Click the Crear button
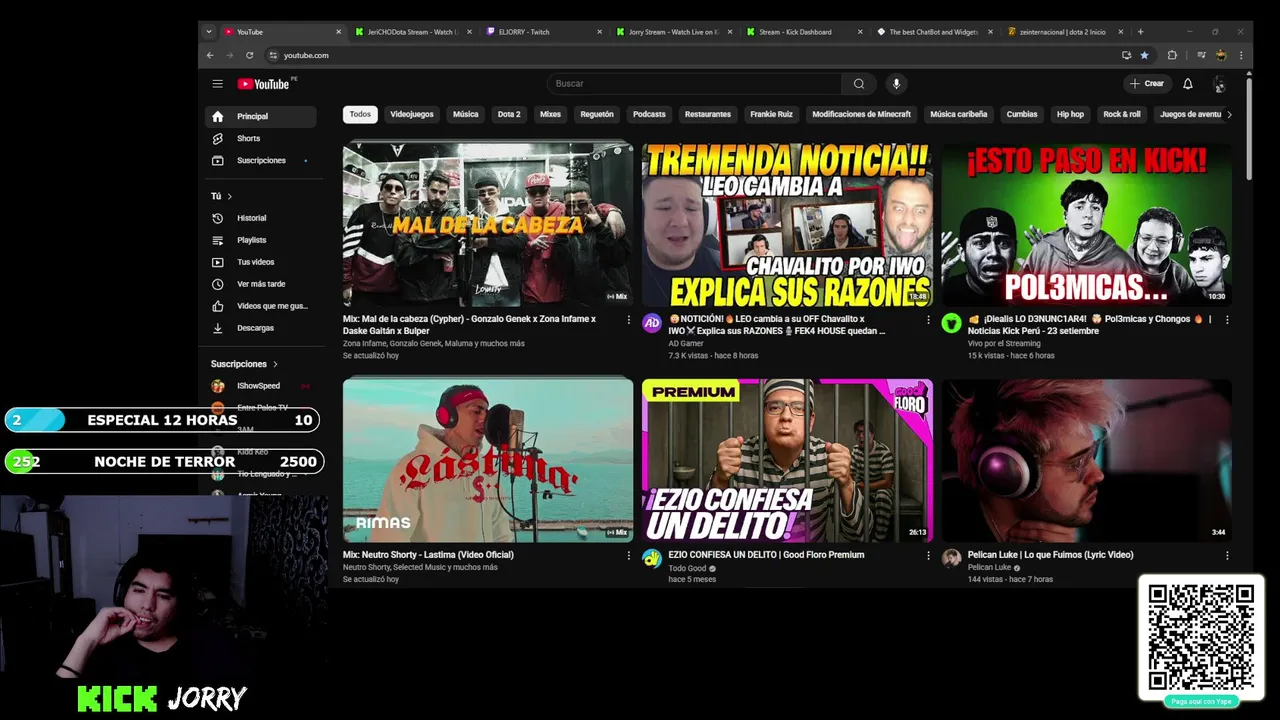This screenshot has height=720, width=1280. coord(1147,84)
